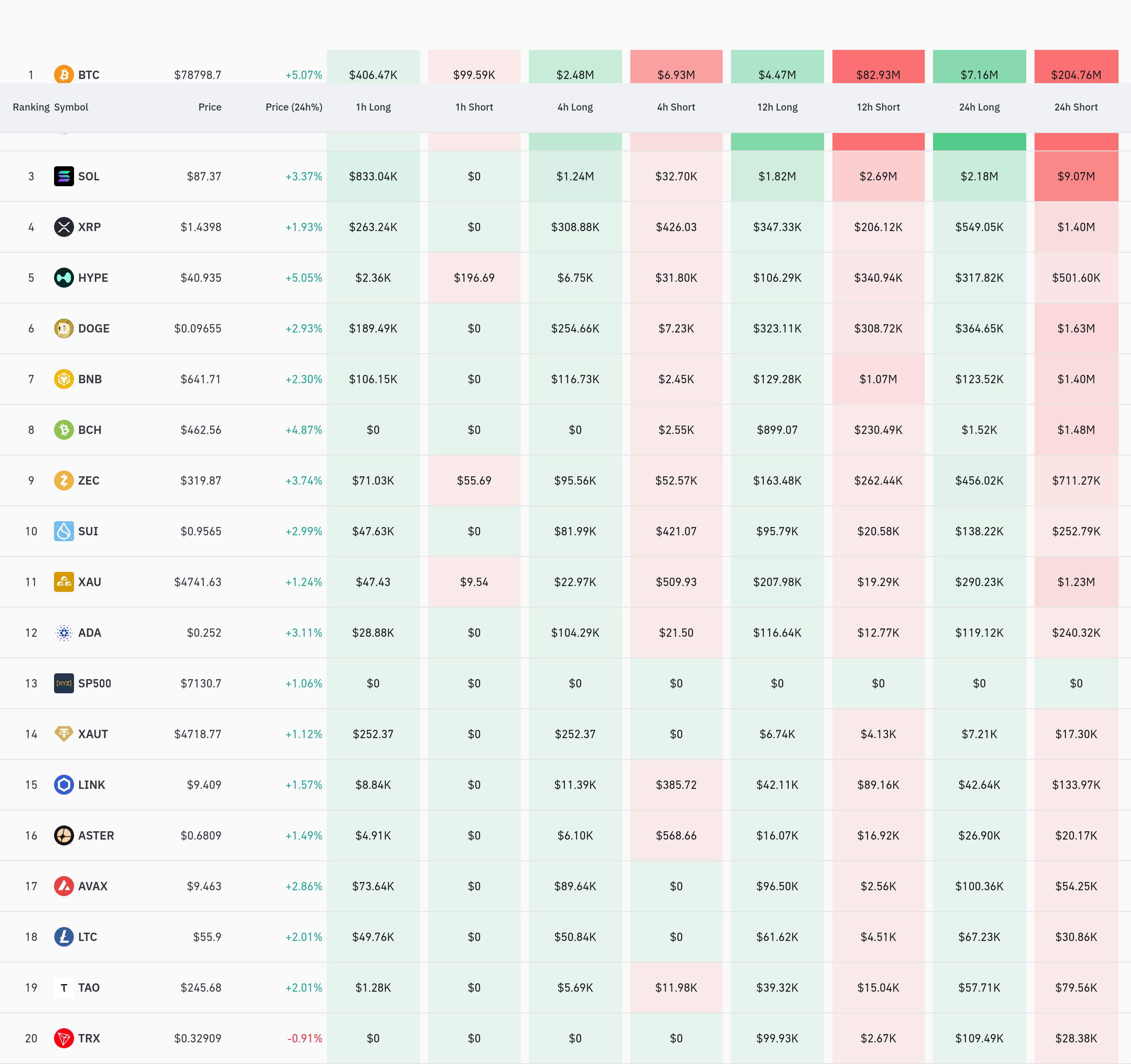
Task: Open the ZEC symbol link
Action: pos(89,480)
